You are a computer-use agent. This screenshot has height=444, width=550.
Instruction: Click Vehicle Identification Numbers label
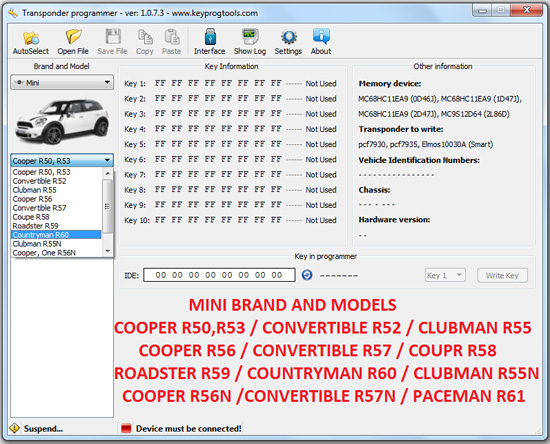[419, 160]
